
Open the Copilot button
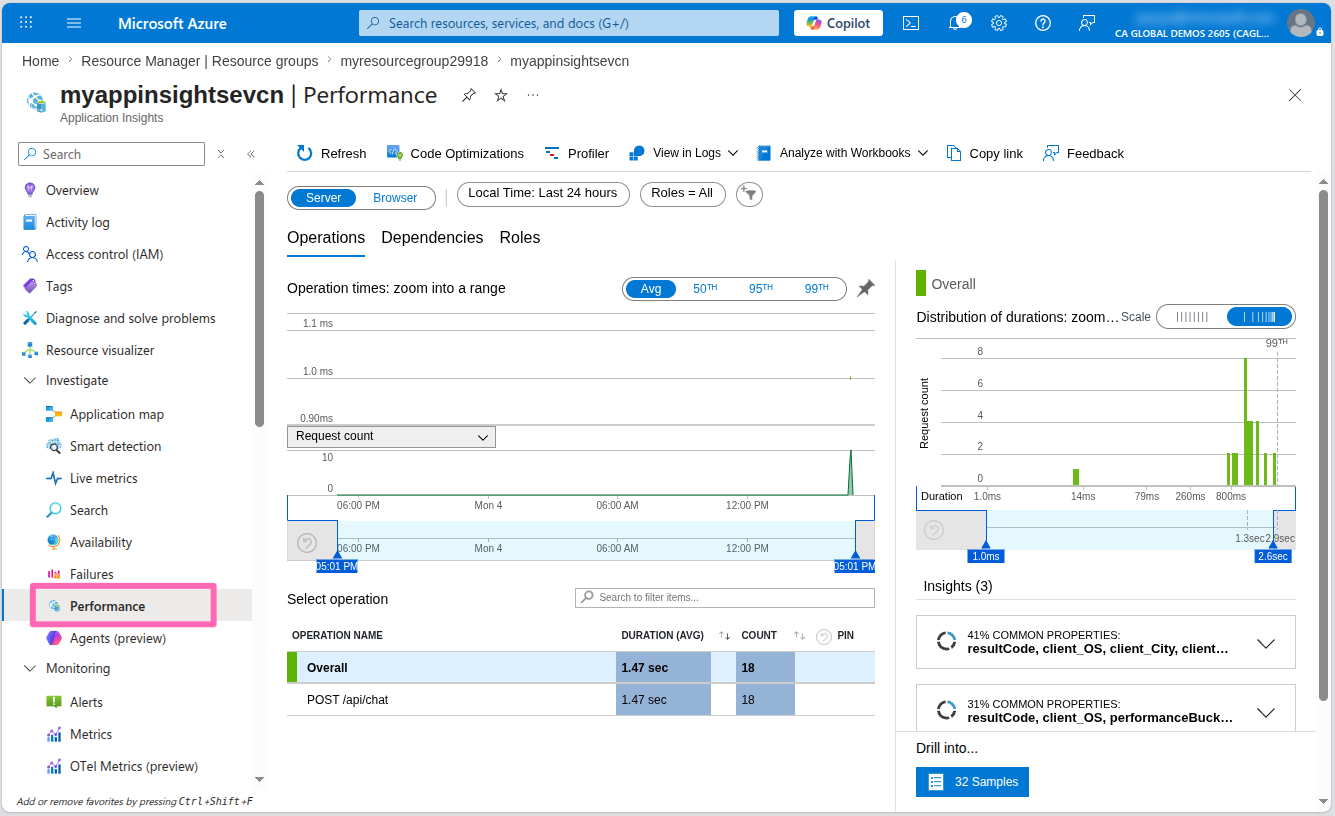[838, 23]
